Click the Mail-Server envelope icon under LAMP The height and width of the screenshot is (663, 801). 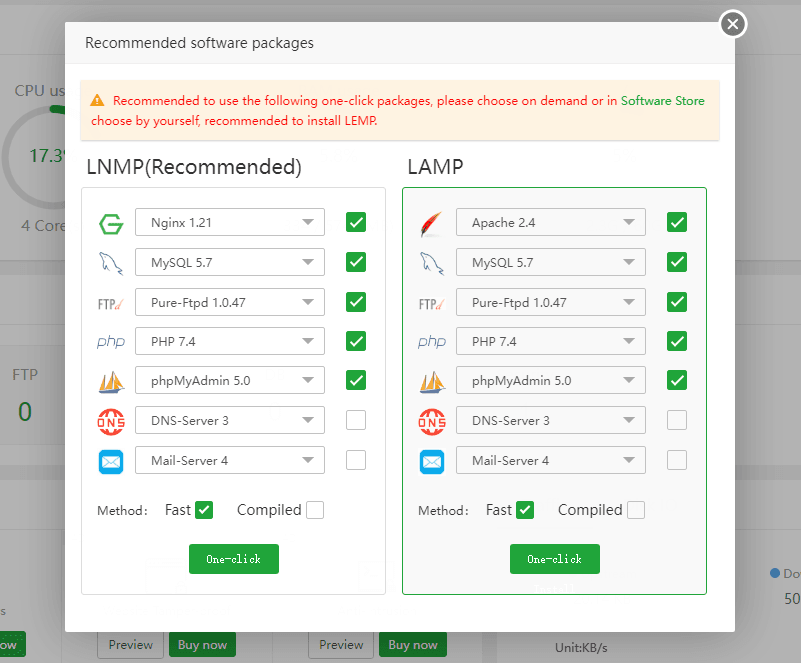point(431,460)
